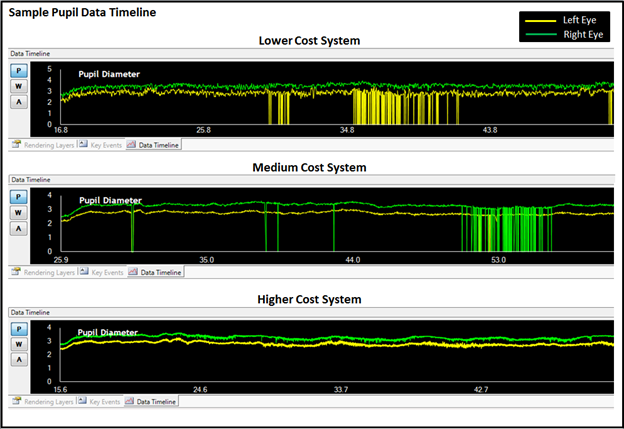Image resolution: width=624 pixels, height=429 pixels.
Task: Toggle the A button in Higher Cost System timeline
Action: [19, 360]
